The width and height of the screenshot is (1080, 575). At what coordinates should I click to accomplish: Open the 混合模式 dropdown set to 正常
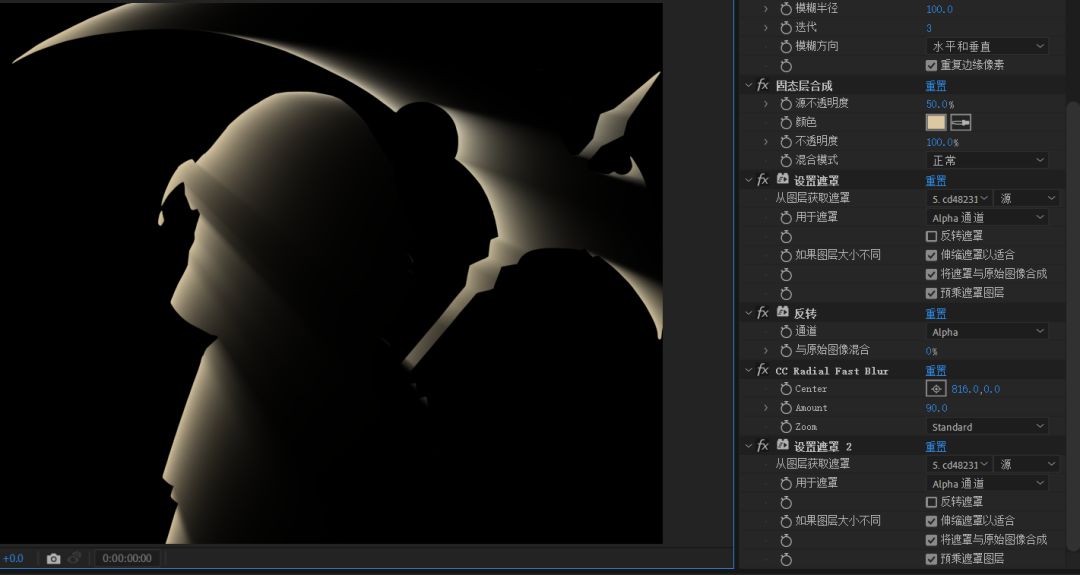pyautogui.click(x=986, y=160)
